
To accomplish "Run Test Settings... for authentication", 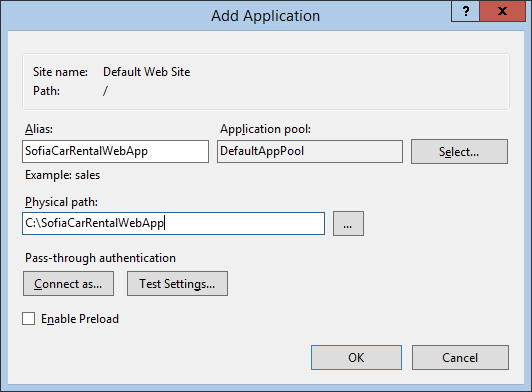I will click(x=177, y=283).
